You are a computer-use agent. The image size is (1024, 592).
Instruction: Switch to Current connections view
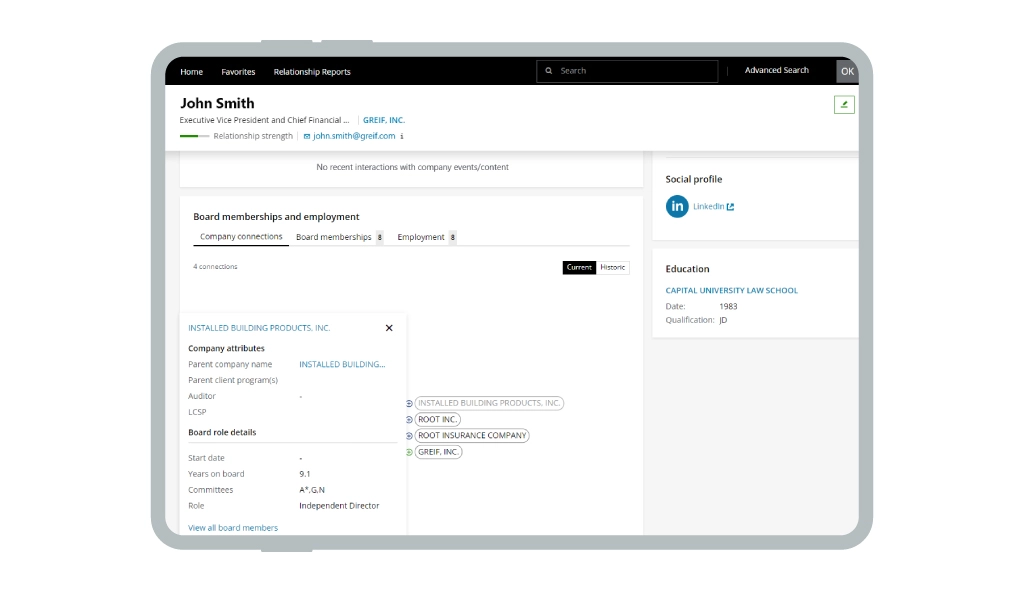(x=579, y=267)
